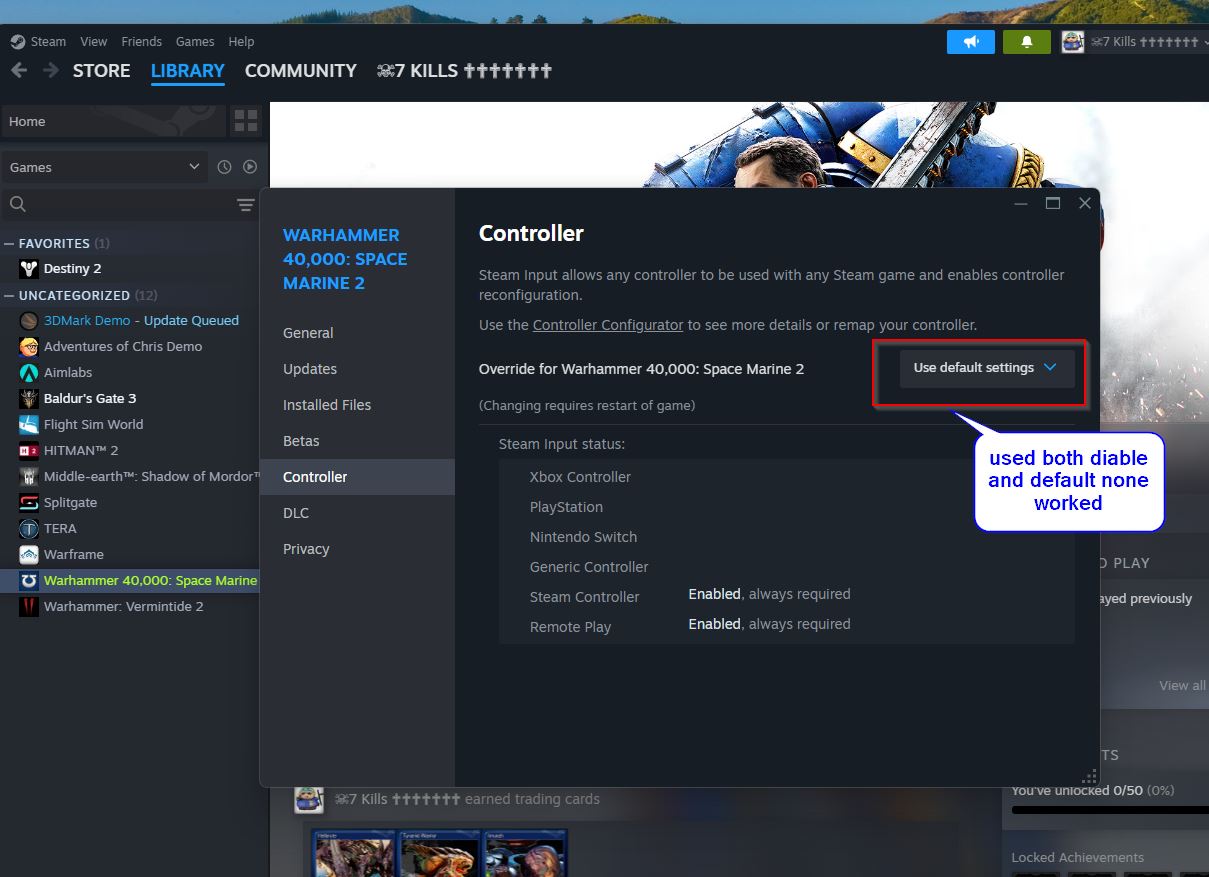
Task: Go back with the left arrow
Action: point(19,70)
